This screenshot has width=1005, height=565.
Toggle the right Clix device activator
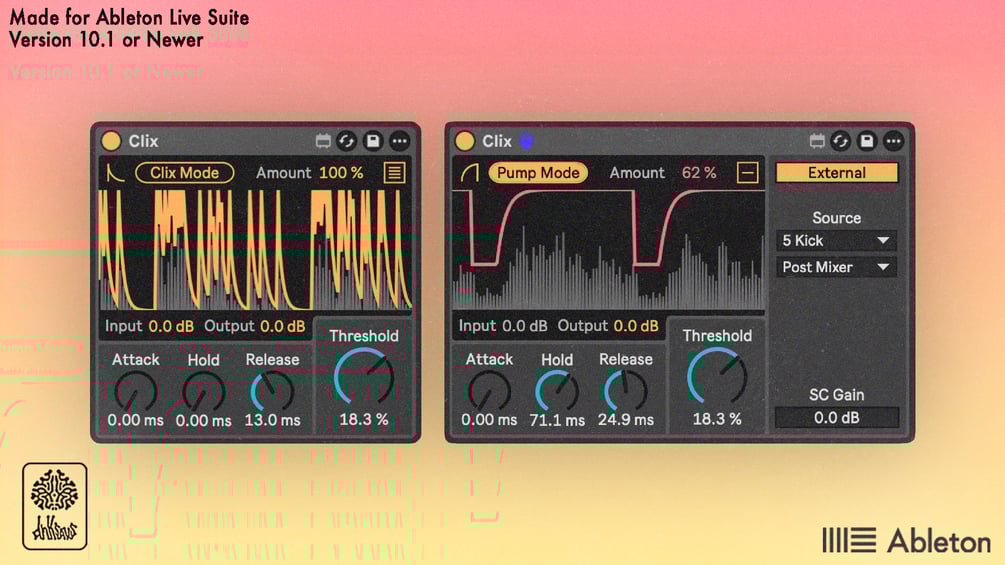(465, 141)
